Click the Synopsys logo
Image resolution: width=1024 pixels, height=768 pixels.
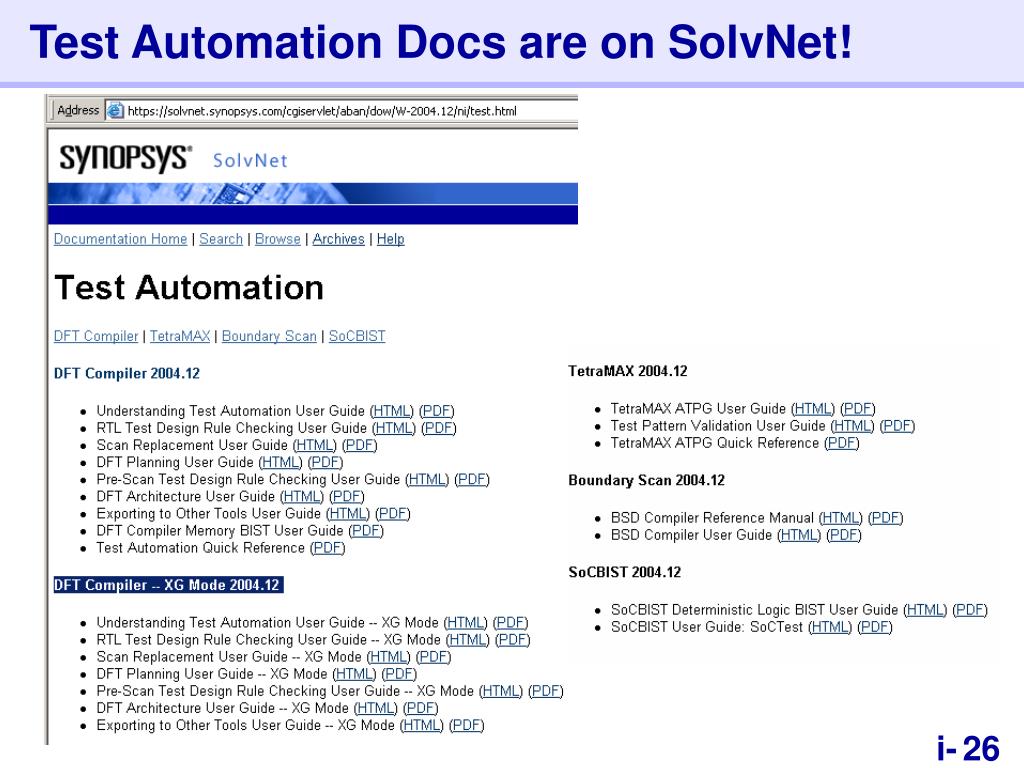point(125,158)
